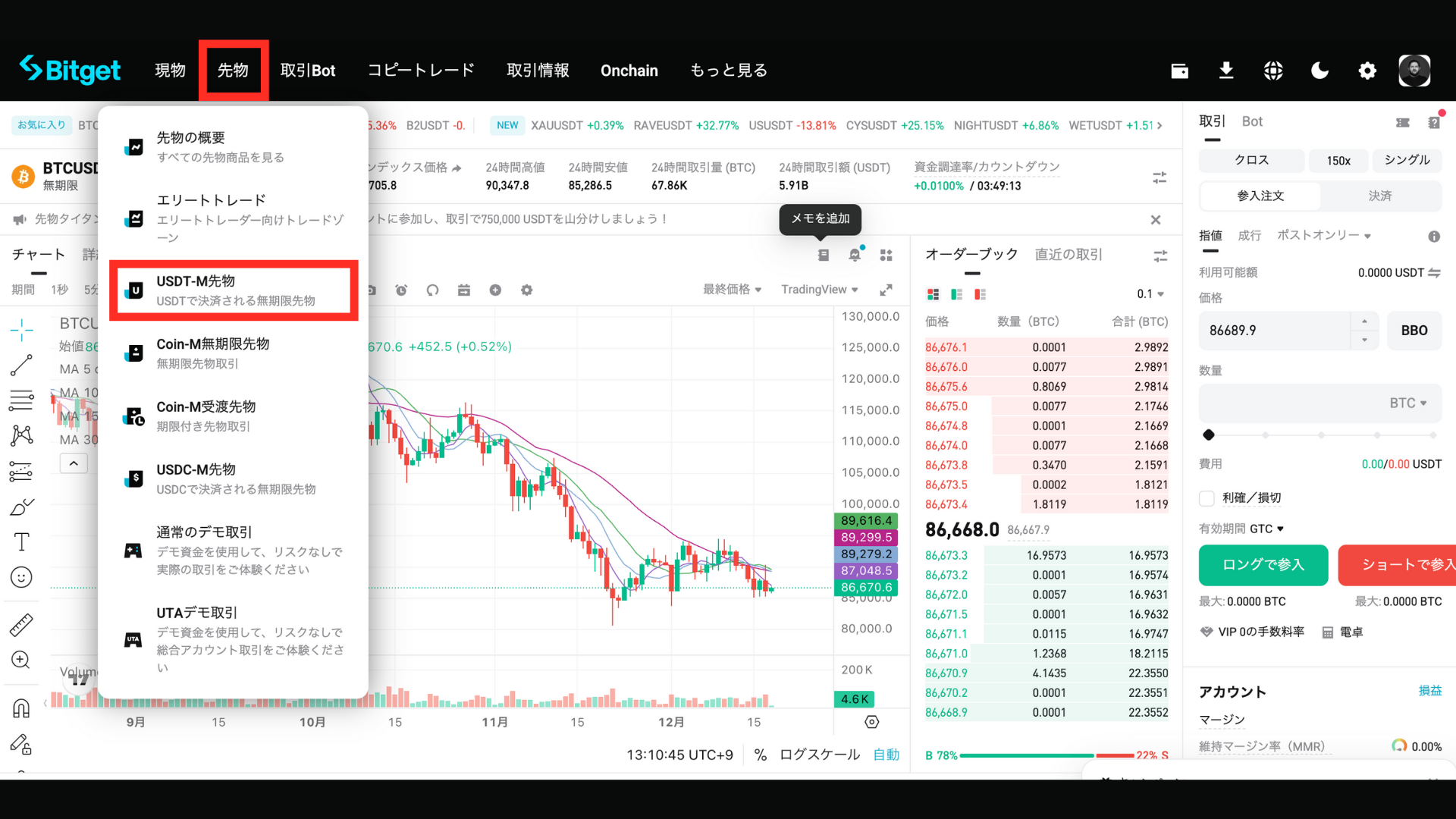Image resolution: width=1456 pixels, height=819 pixels.
Task: Open the language globe icon
Action: (1273, 71)
